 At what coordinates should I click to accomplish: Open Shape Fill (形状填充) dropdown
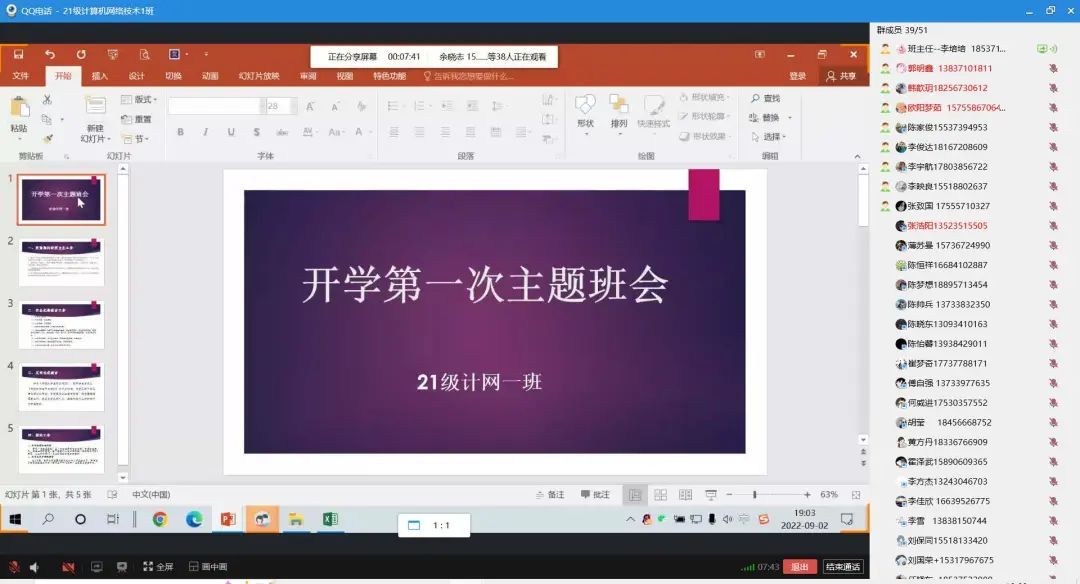click(705, 98)
